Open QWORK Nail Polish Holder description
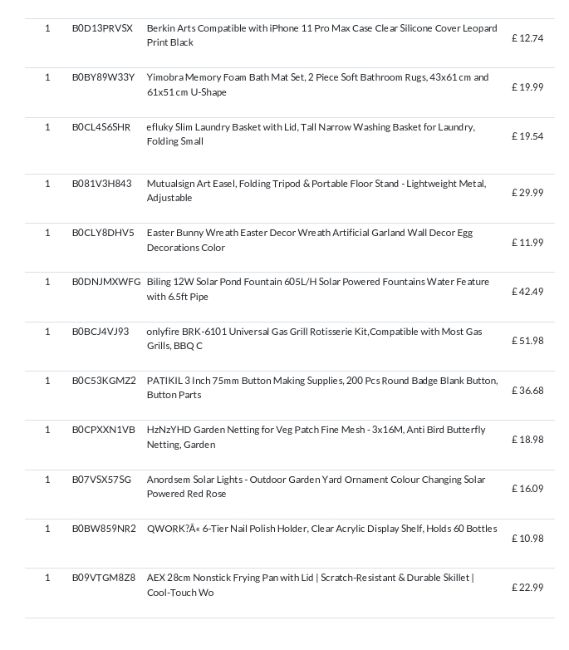This screenshot has height=650, width=569. (322, 529)
